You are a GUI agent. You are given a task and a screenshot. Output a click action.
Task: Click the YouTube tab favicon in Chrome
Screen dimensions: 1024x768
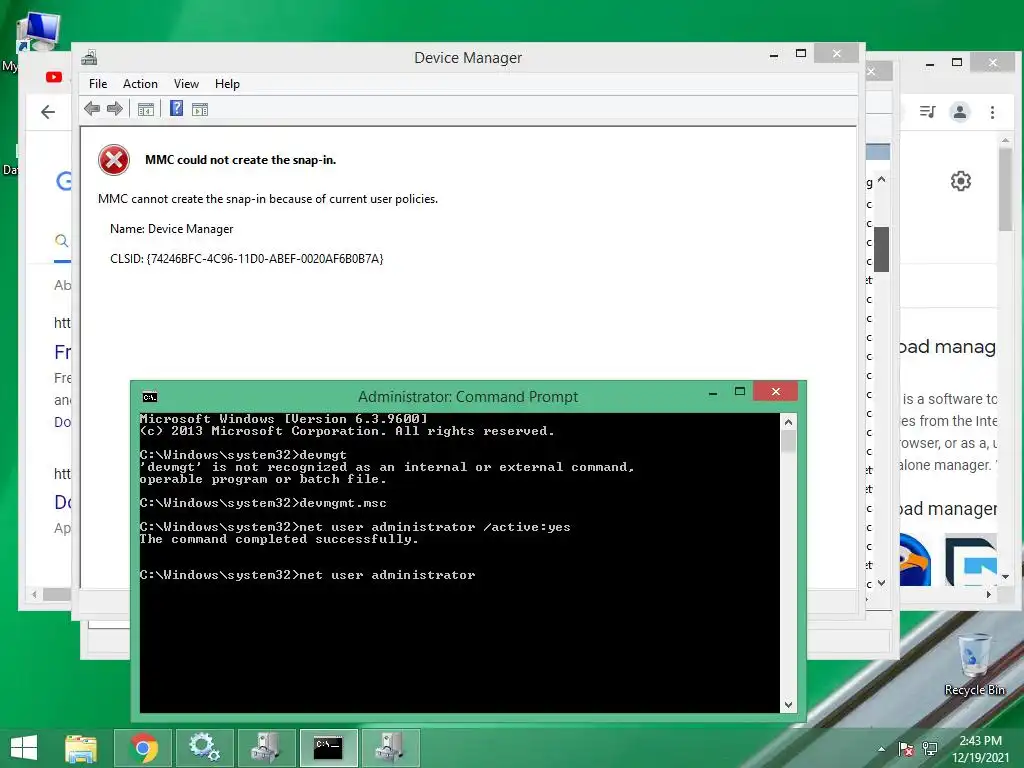[x=54, y=77]
